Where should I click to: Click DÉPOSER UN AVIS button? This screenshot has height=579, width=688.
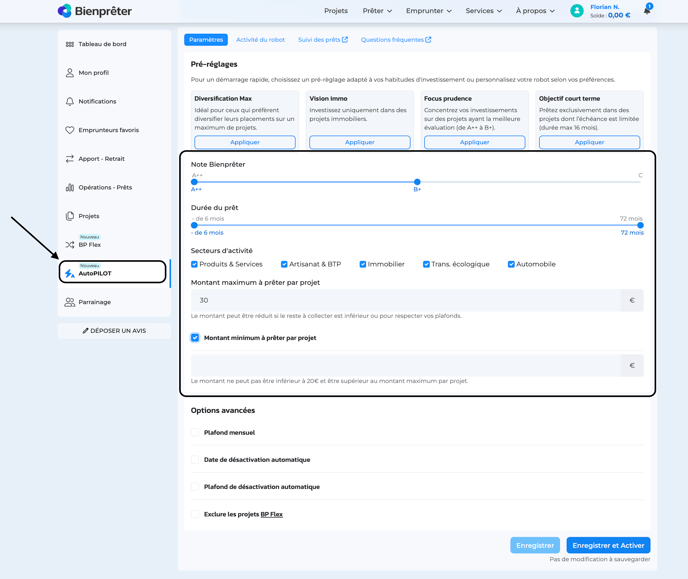coord(114,331)
